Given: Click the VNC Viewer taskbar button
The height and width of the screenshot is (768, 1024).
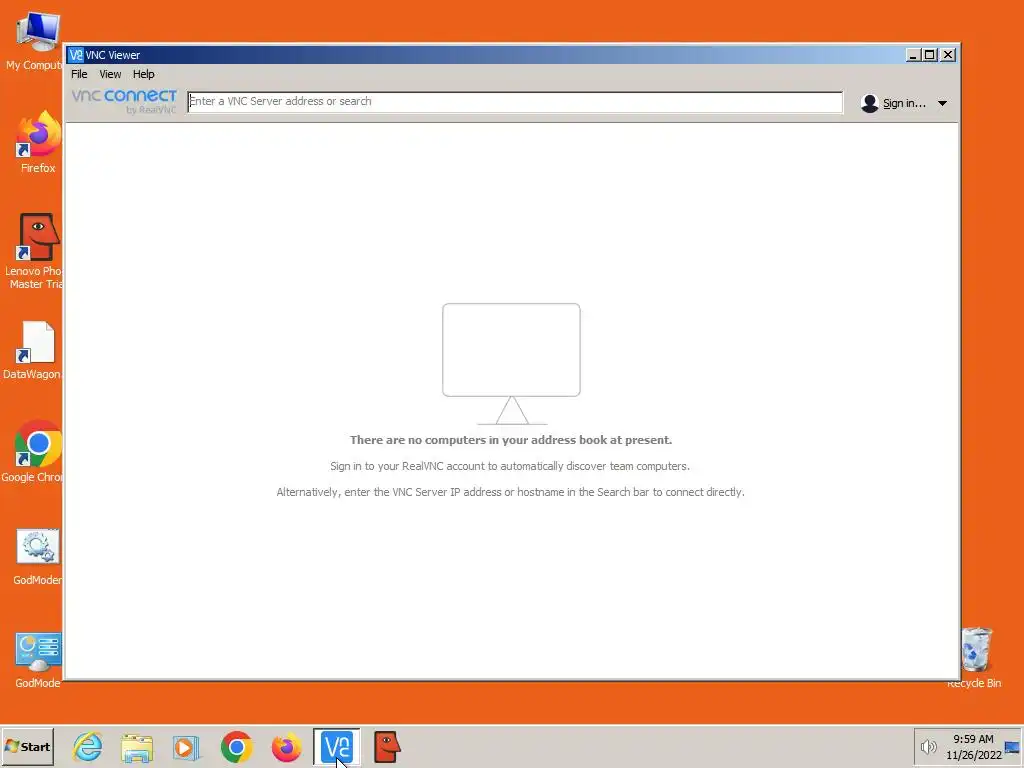Looking at the screenshot, I should pos(337,747).
